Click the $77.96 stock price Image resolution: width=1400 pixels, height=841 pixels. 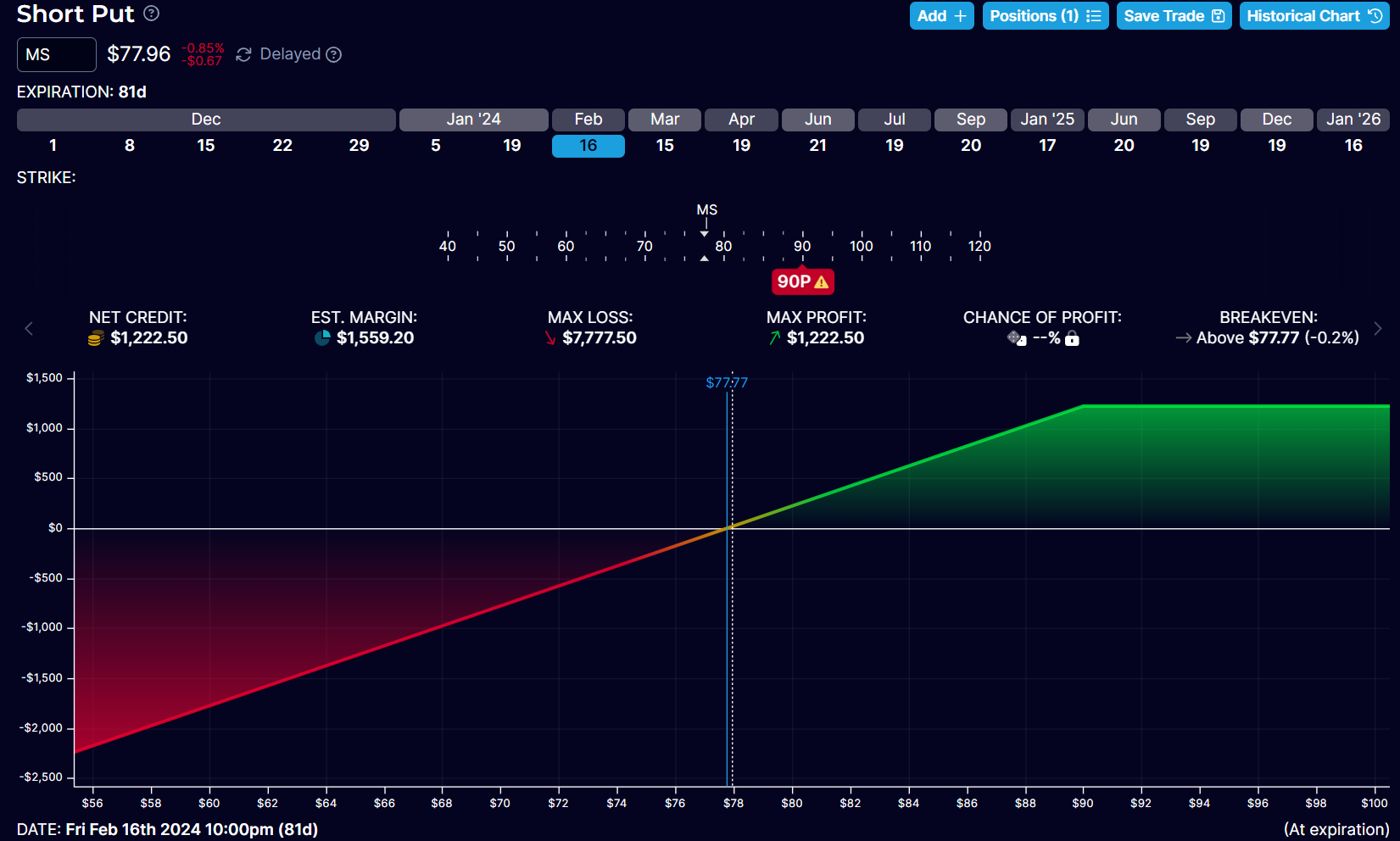tap(139, 54)
